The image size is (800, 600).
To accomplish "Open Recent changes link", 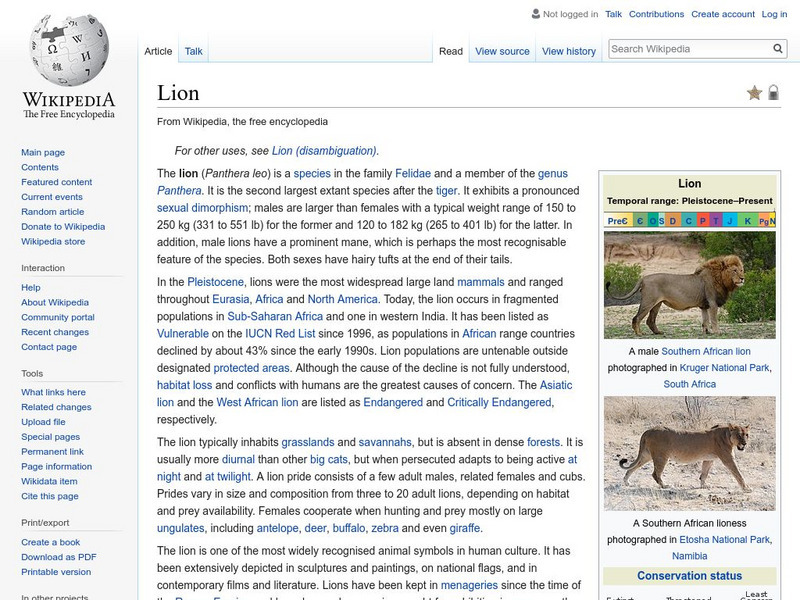I will tap(55, 332).
